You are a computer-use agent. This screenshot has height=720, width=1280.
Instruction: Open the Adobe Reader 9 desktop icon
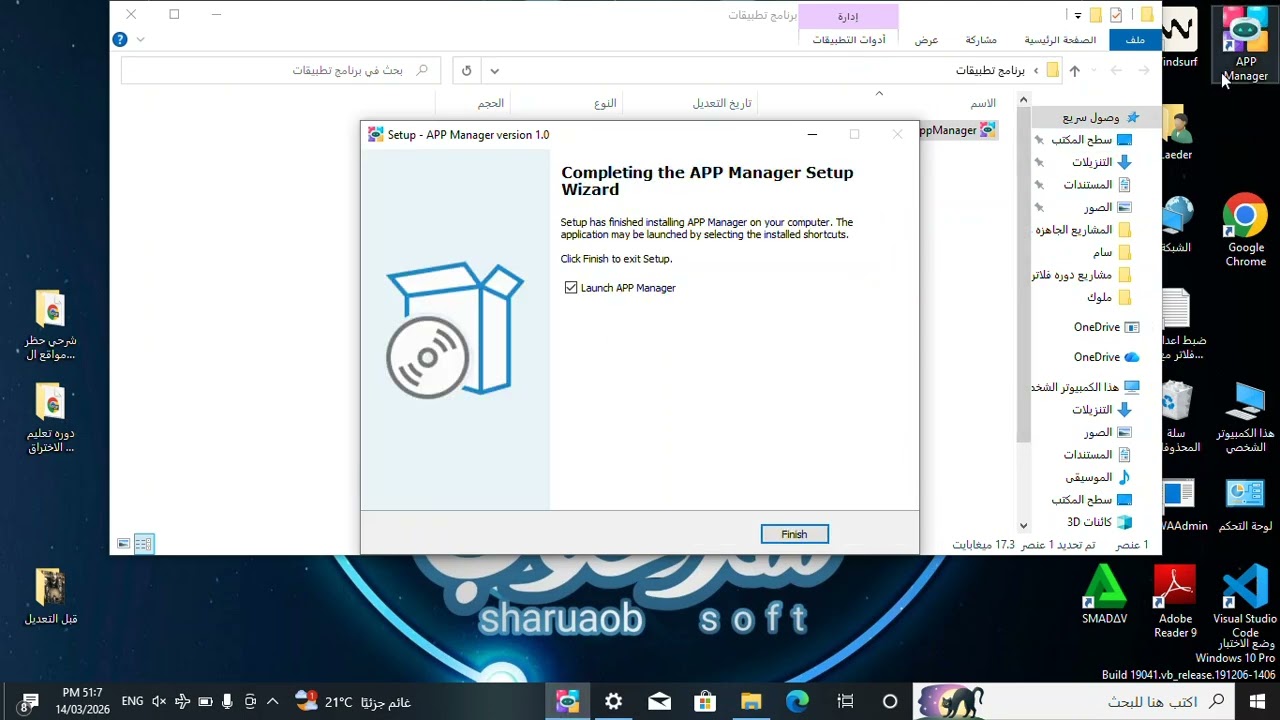(x=1175, y=600)
